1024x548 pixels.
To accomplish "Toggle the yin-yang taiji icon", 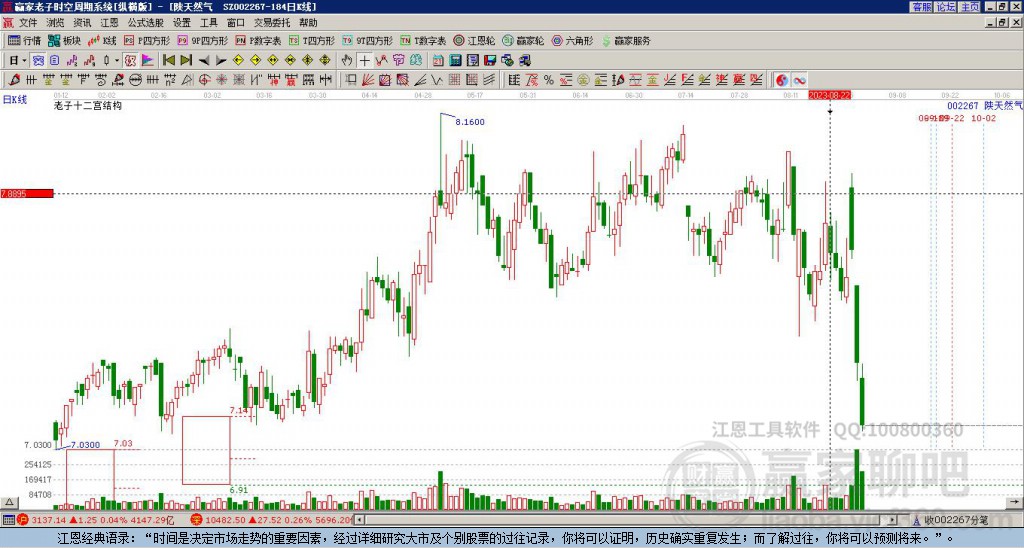I will click(x=781, y=80).
